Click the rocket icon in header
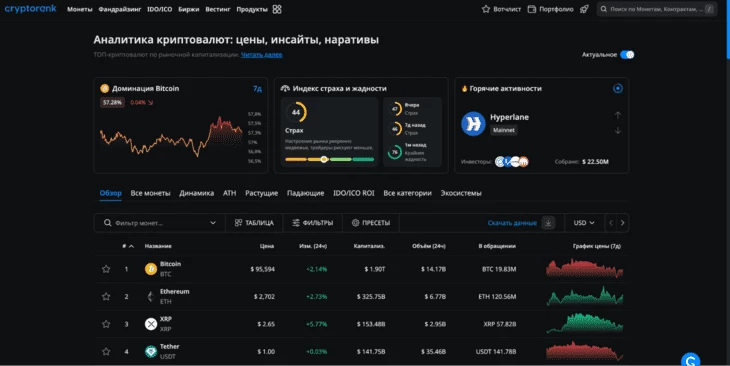The width and height of the screenshot is (730, 366). coord(584,9)
